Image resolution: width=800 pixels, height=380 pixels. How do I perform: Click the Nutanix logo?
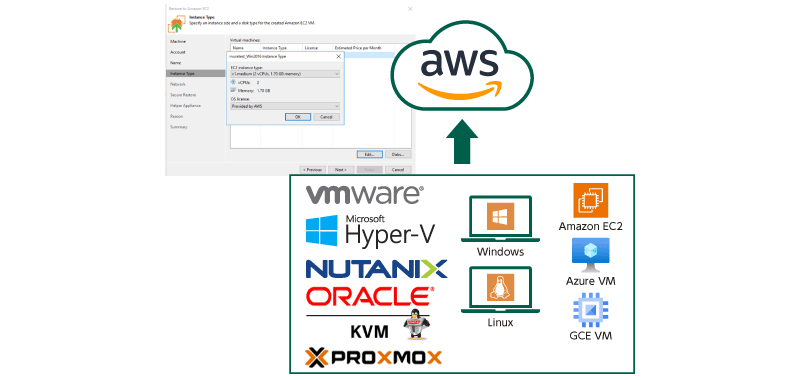point(377,269)
